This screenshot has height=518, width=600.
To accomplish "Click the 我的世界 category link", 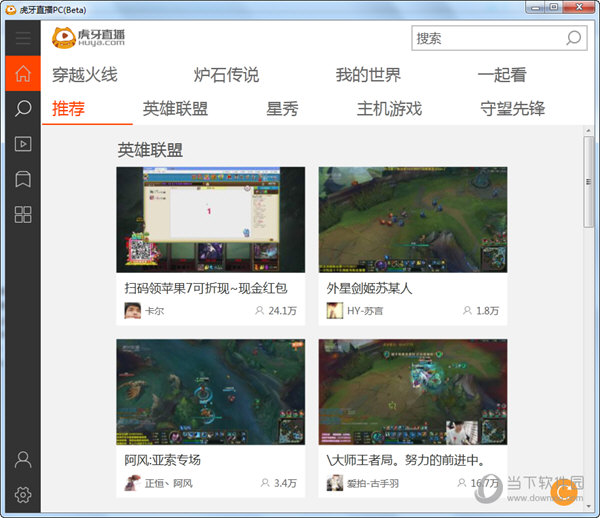I will click(x=368, y=75).
